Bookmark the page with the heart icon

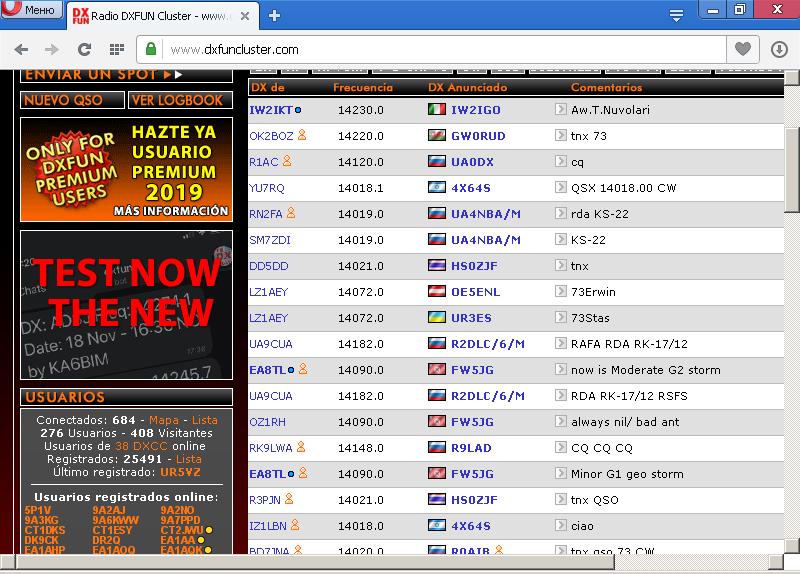click(742, 49)
